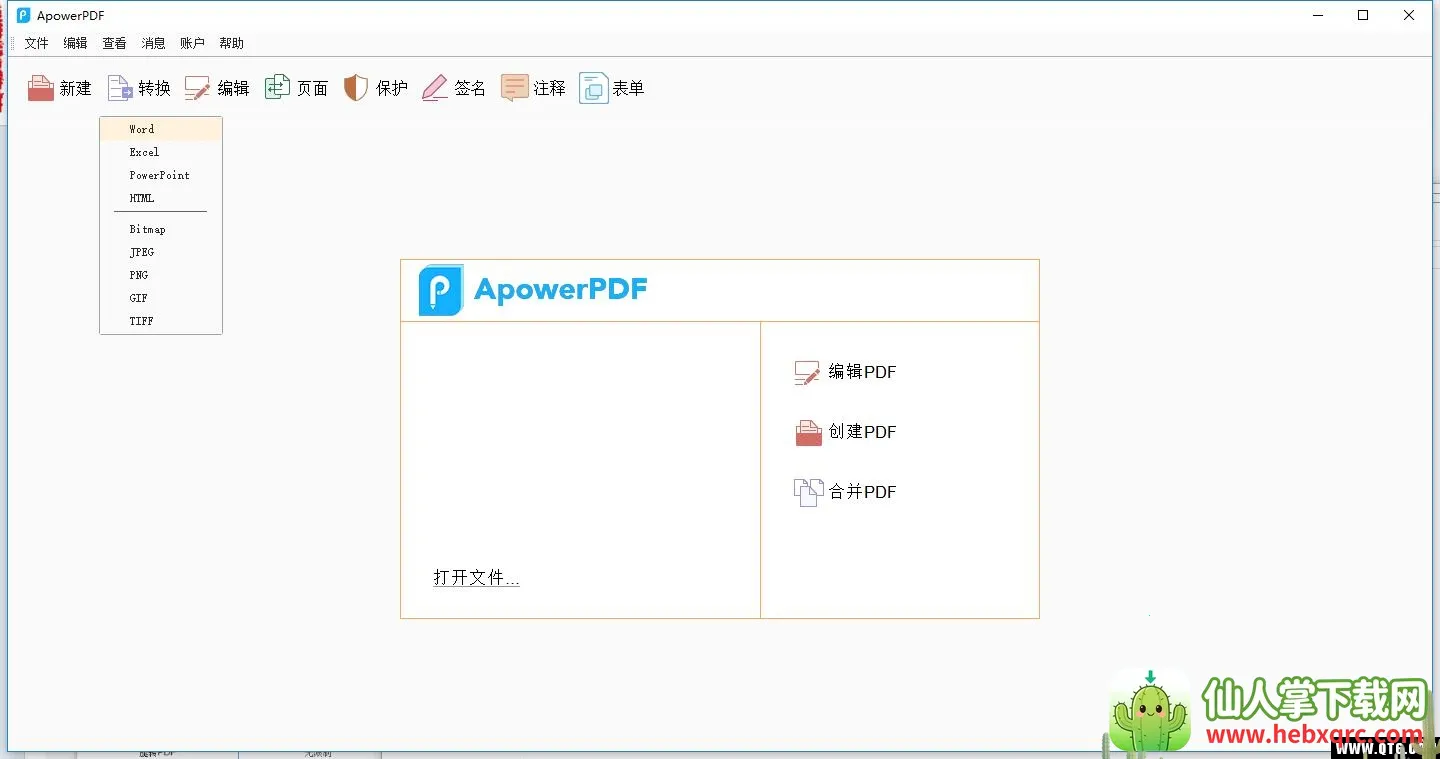Click the 转换 (Convert) toolbar icon
Screen dimensions: 1440x759
point(121,89)
